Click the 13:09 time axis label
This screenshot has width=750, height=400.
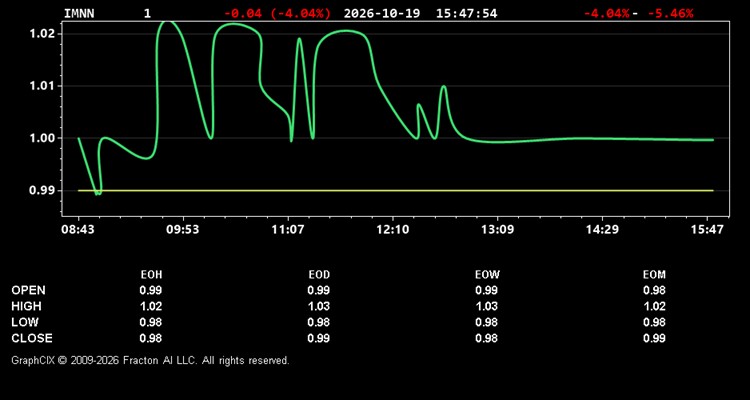497,229
